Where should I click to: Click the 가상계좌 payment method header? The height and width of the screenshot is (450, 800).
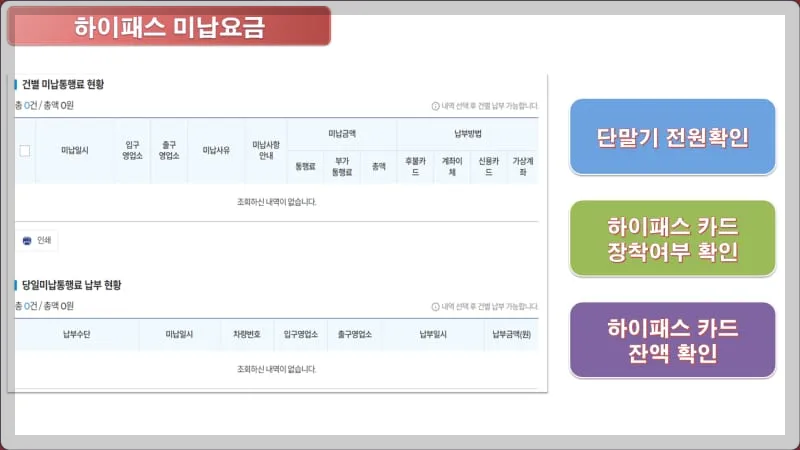(523, 167)
